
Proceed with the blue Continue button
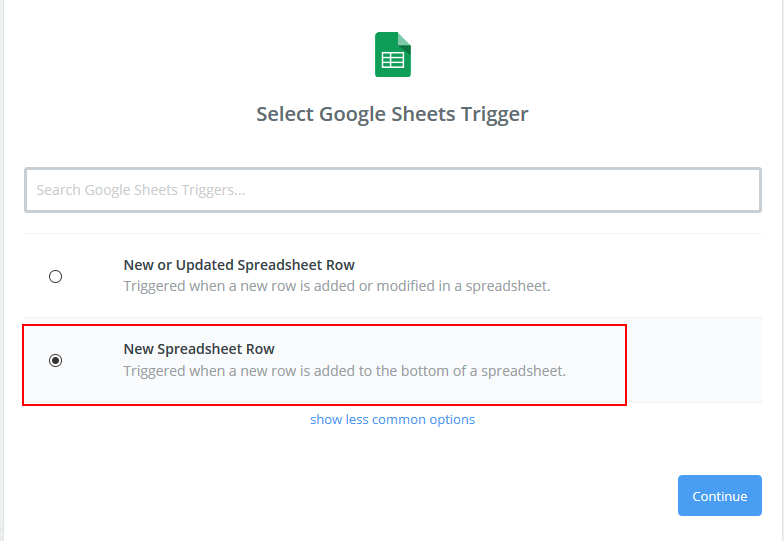pos(720,496)
